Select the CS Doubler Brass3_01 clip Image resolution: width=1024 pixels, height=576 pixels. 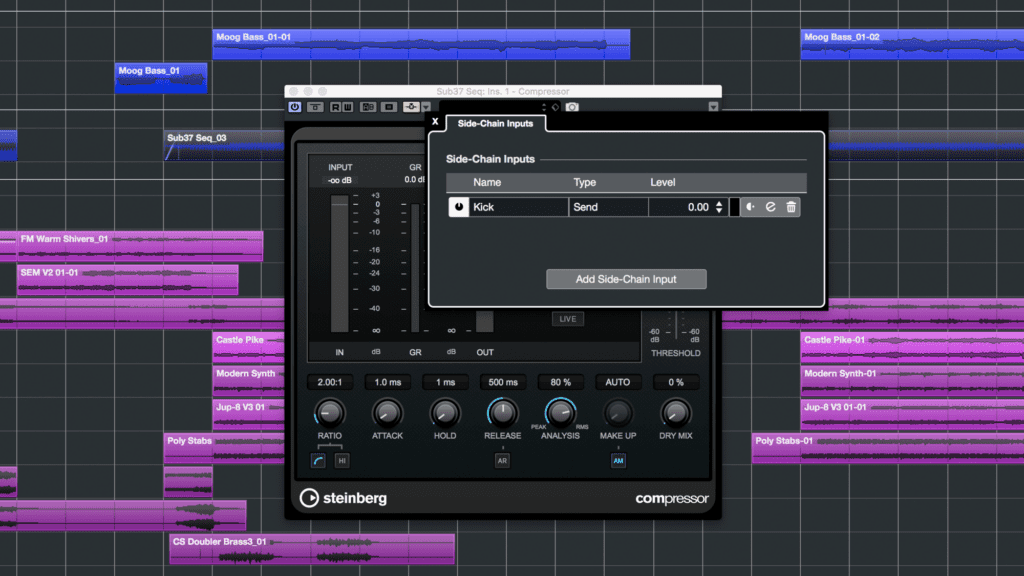[312, 549]
